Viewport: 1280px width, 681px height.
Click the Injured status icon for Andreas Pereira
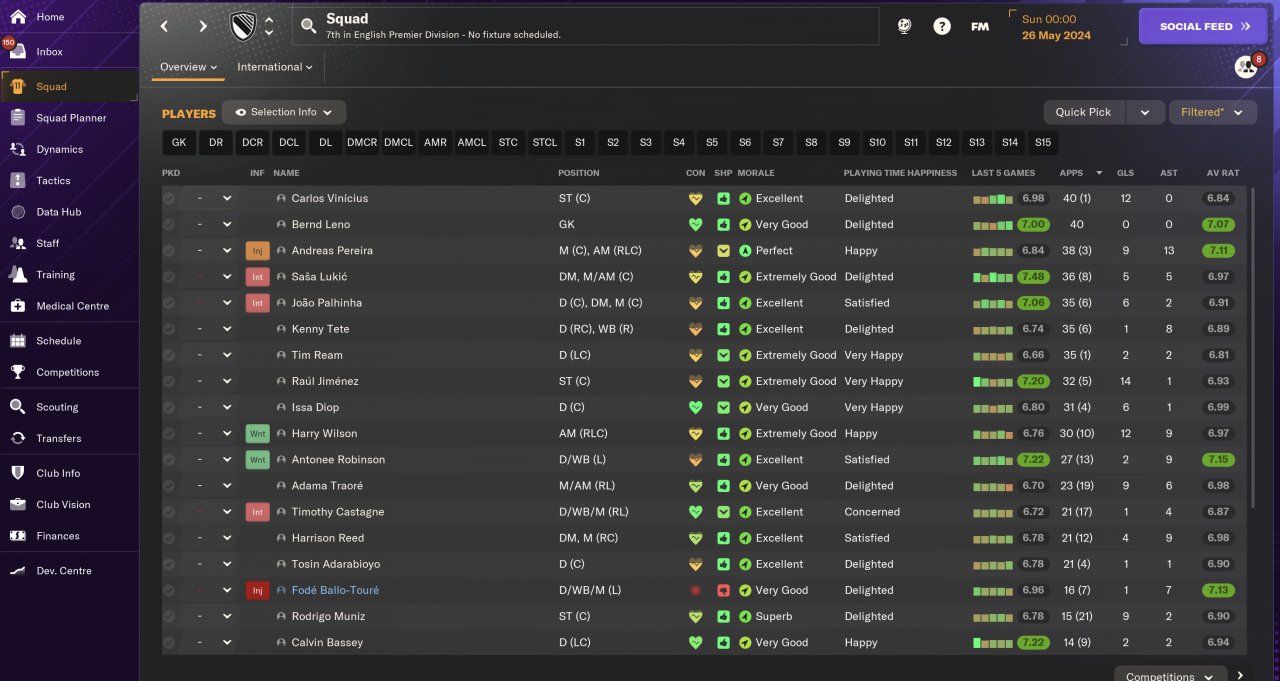257,251
